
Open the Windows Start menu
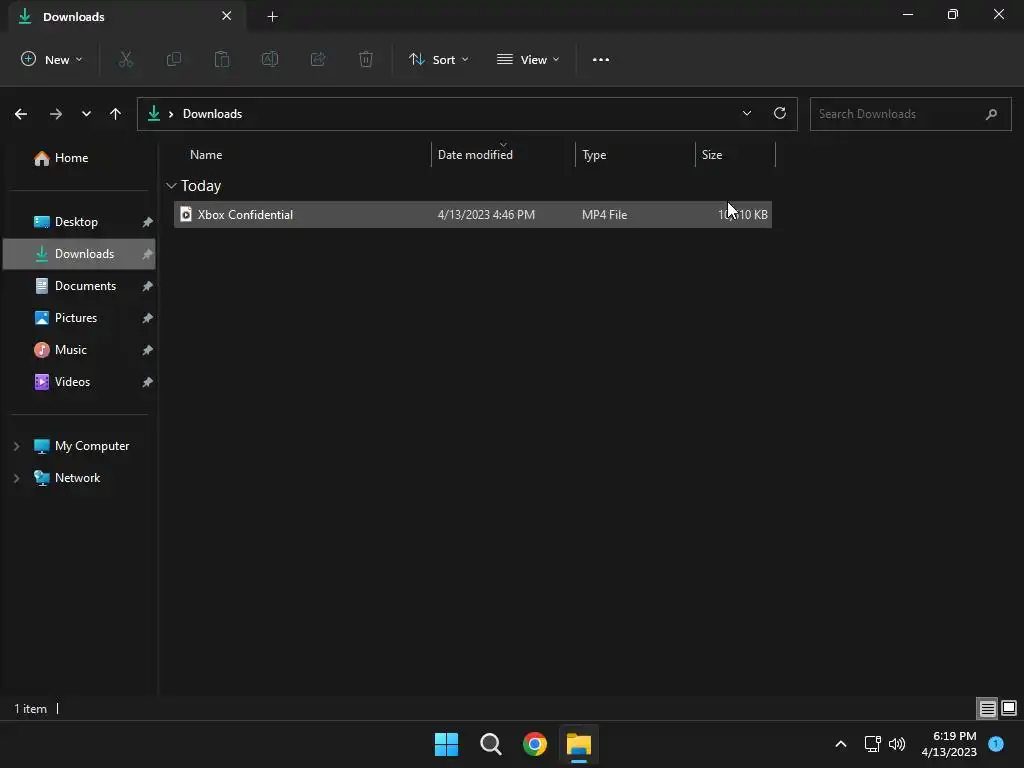[447, 744]
